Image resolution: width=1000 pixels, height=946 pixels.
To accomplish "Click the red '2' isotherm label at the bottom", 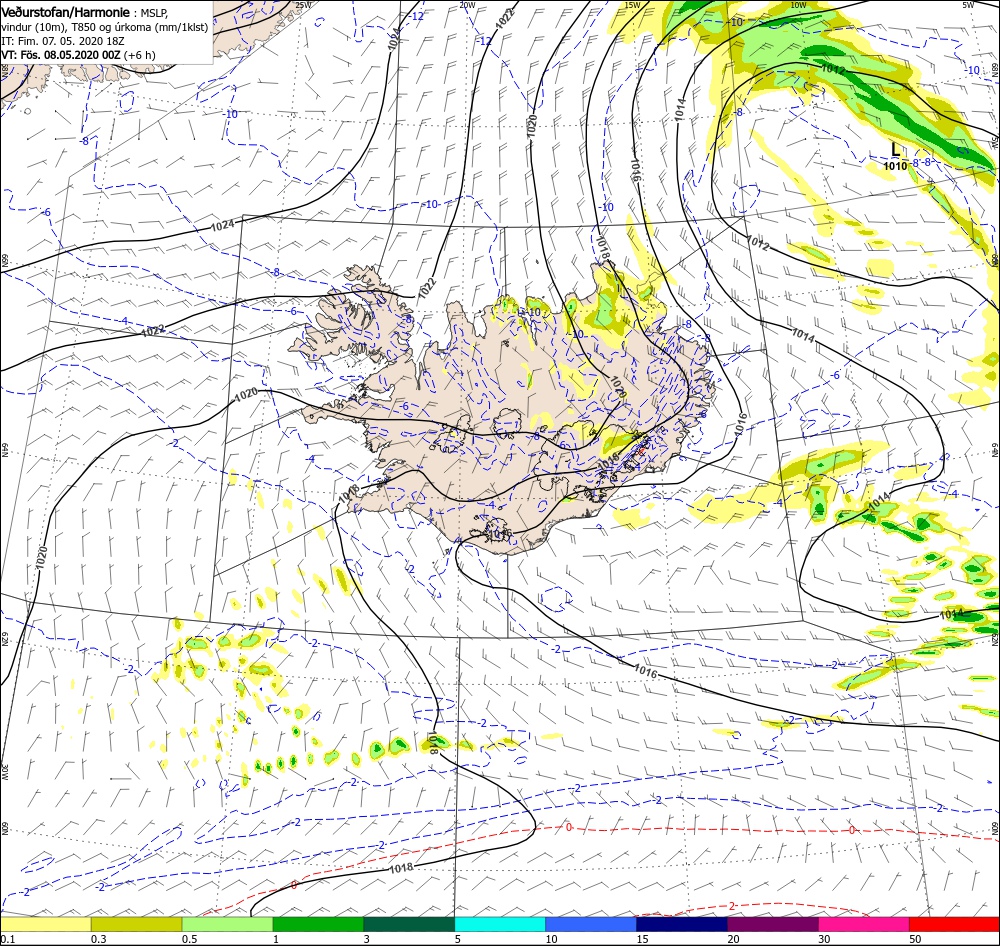I will point(732,906).
